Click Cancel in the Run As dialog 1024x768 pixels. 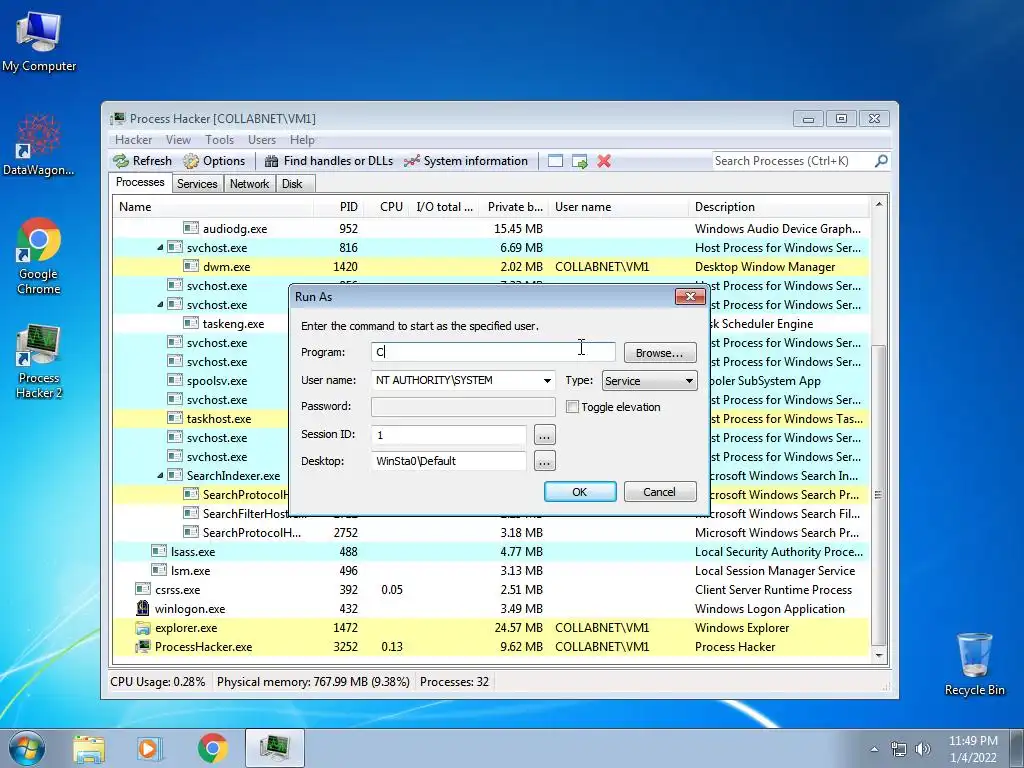(660, 492)
